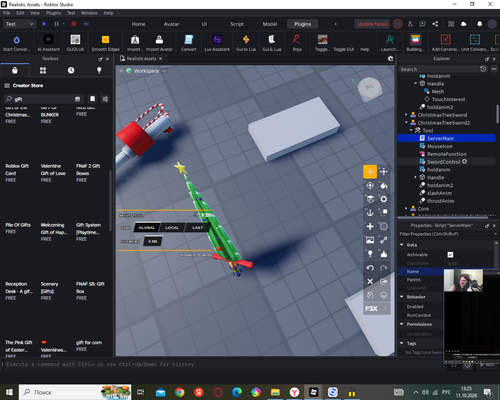Launch the Building Tools plugin
This screenshot has height=400, width=500.
pos(415,43)
